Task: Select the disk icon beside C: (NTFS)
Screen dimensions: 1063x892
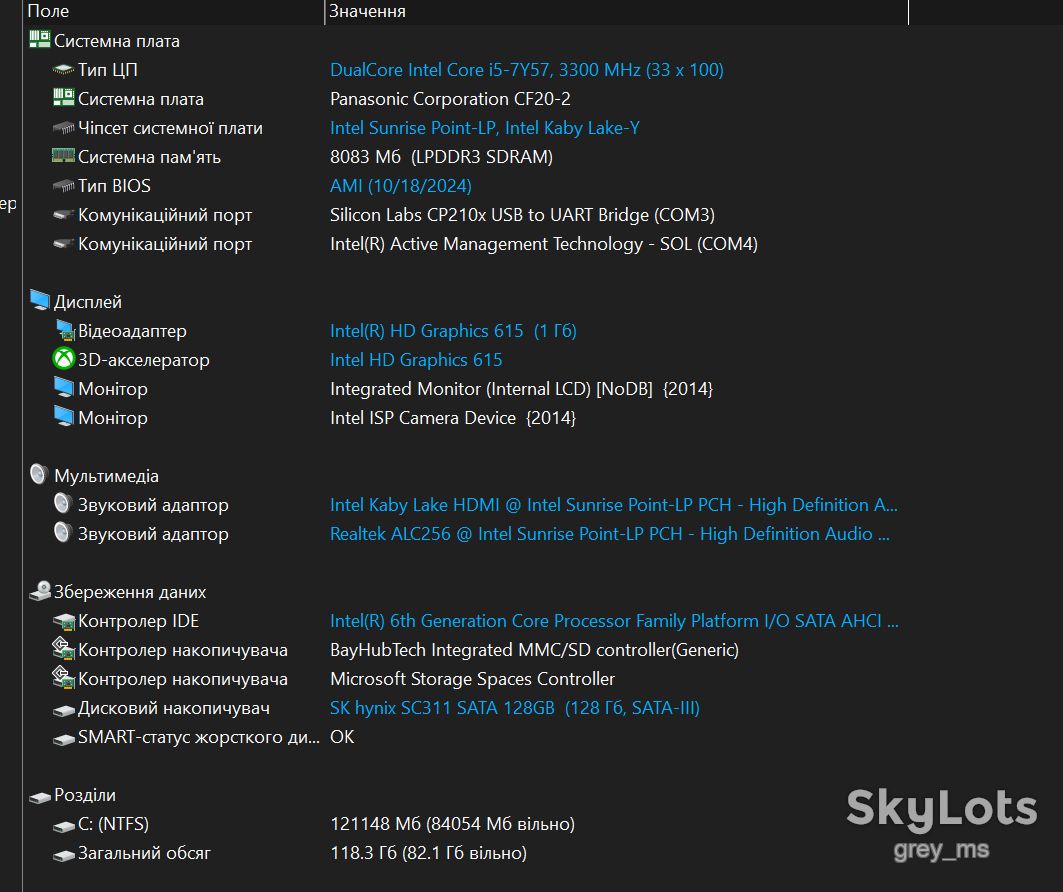Action: (64, 826)
